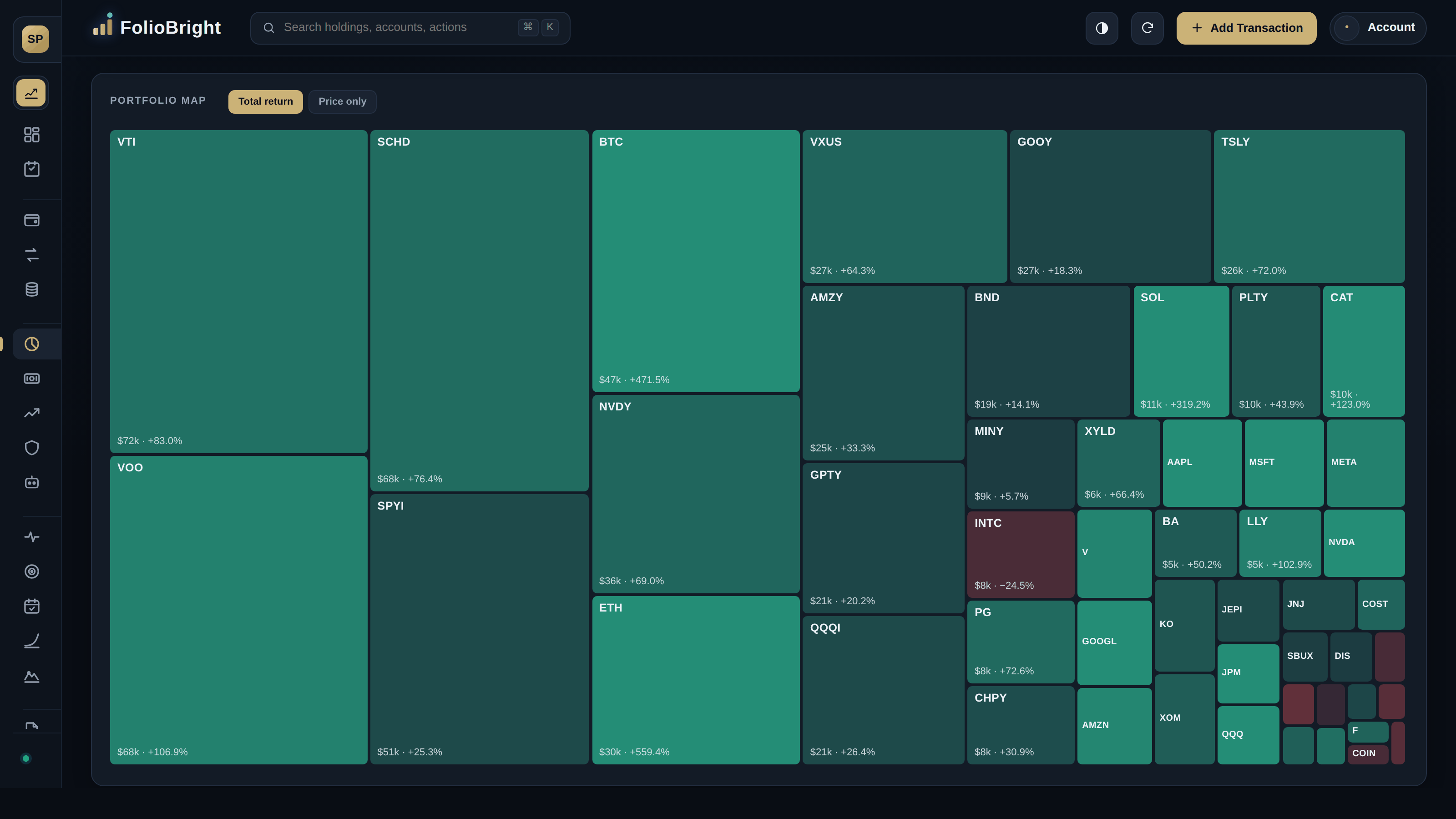1456x819 pixels.
Task: Select the LLY holding tile
Action: point(1280,543)
